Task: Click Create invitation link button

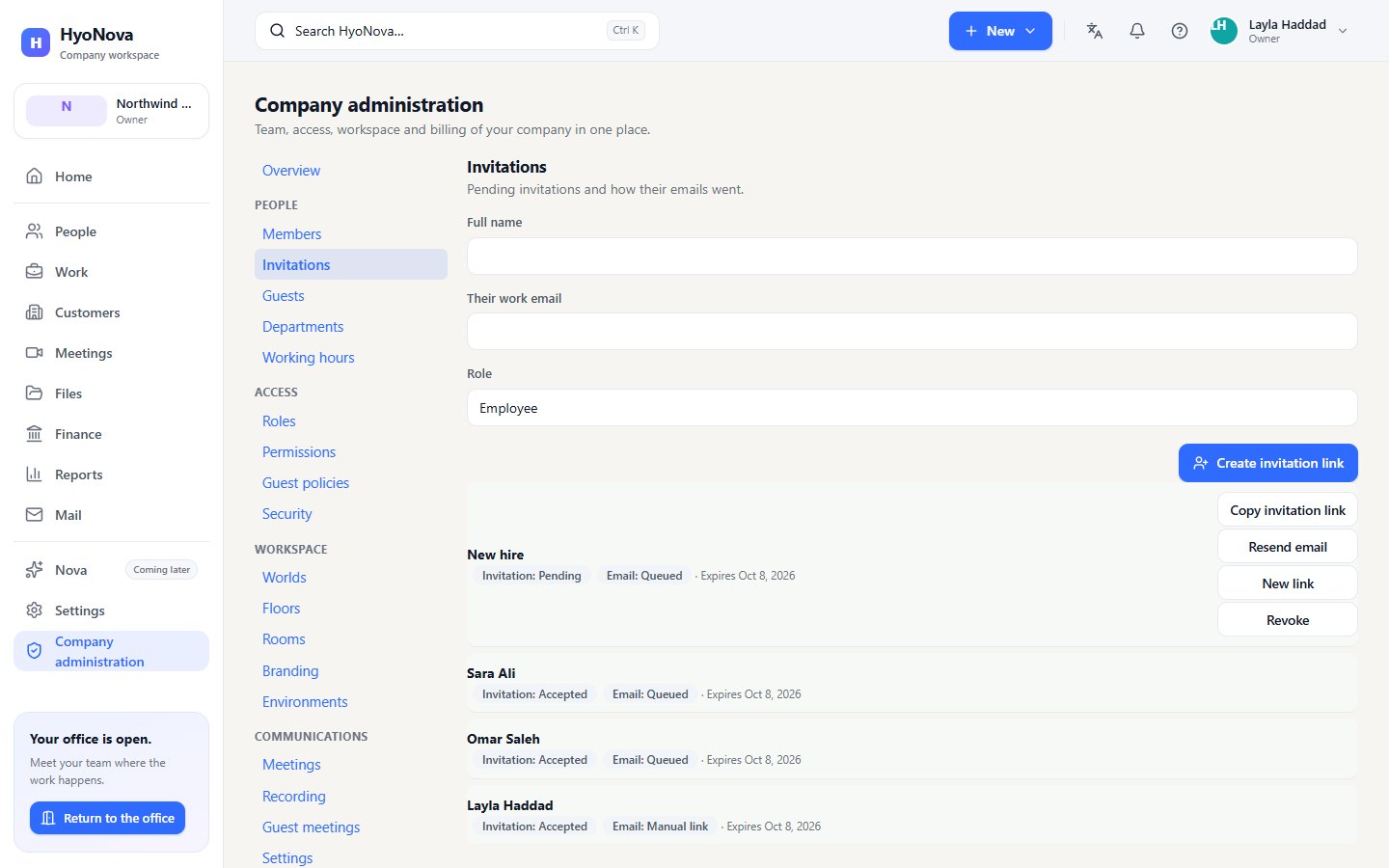Action: click(1268, 463)
